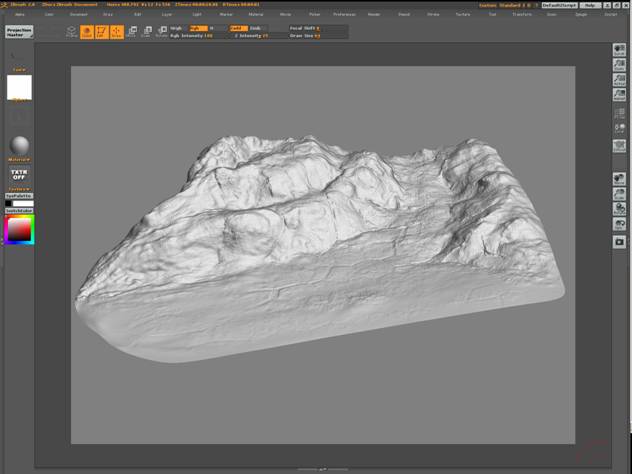Select the Zoom icon on right shelf
The height and width of the screenshot is (474, 632).
point(620,65)
